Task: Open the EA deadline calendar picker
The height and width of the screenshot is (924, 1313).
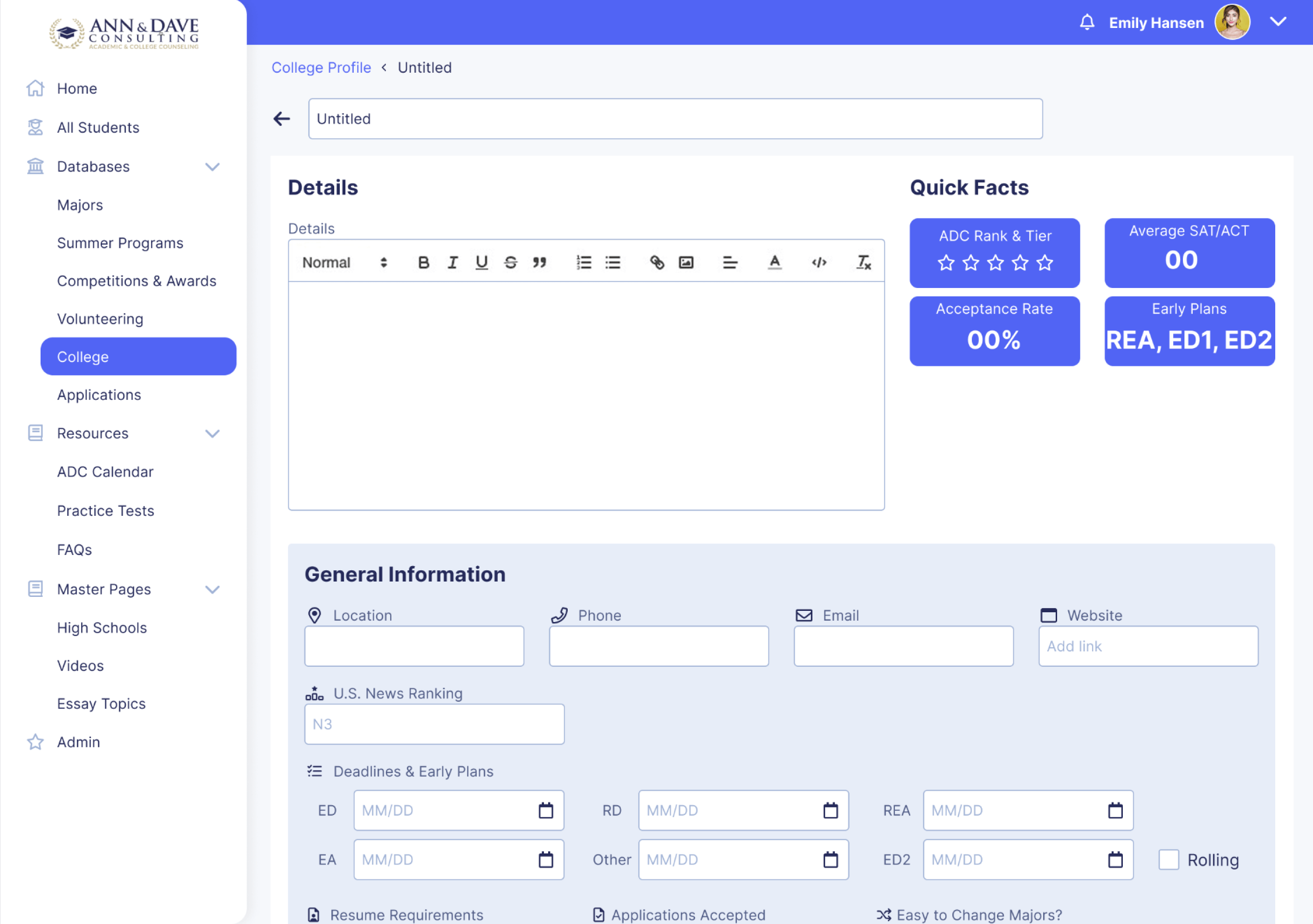Action: [x=545, y=859]
